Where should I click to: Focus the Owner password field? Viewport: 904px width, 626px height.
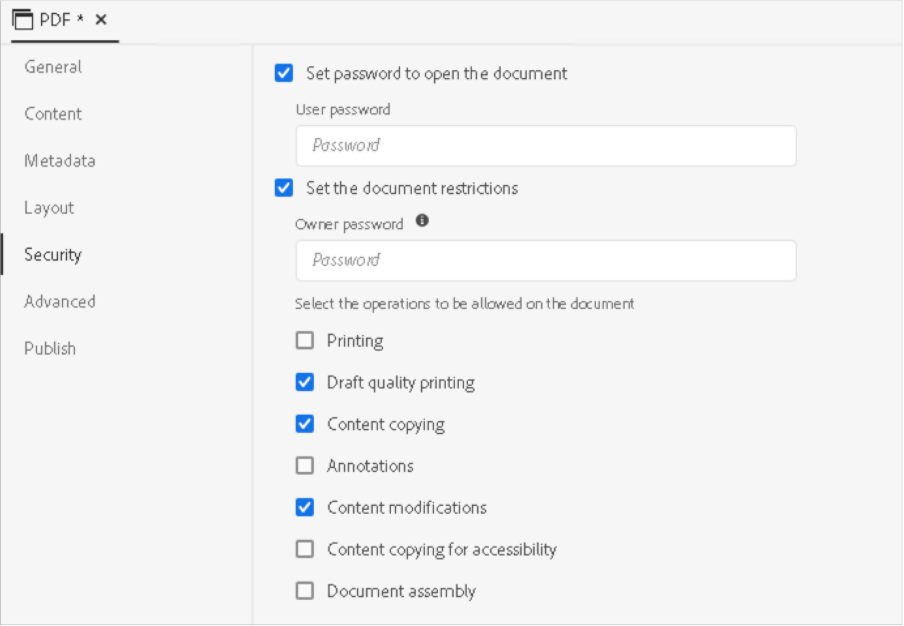(546, 261)
